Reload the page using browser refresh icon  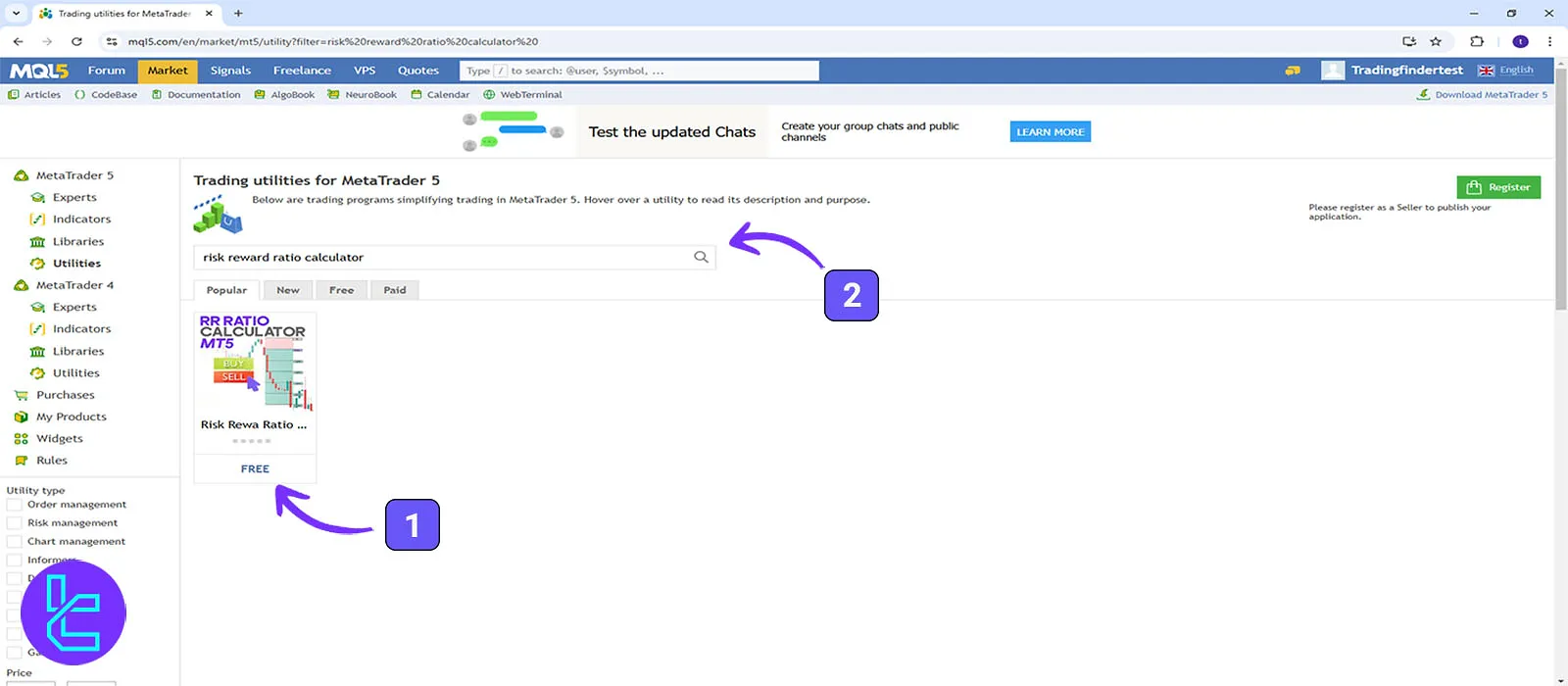(76, 41)
